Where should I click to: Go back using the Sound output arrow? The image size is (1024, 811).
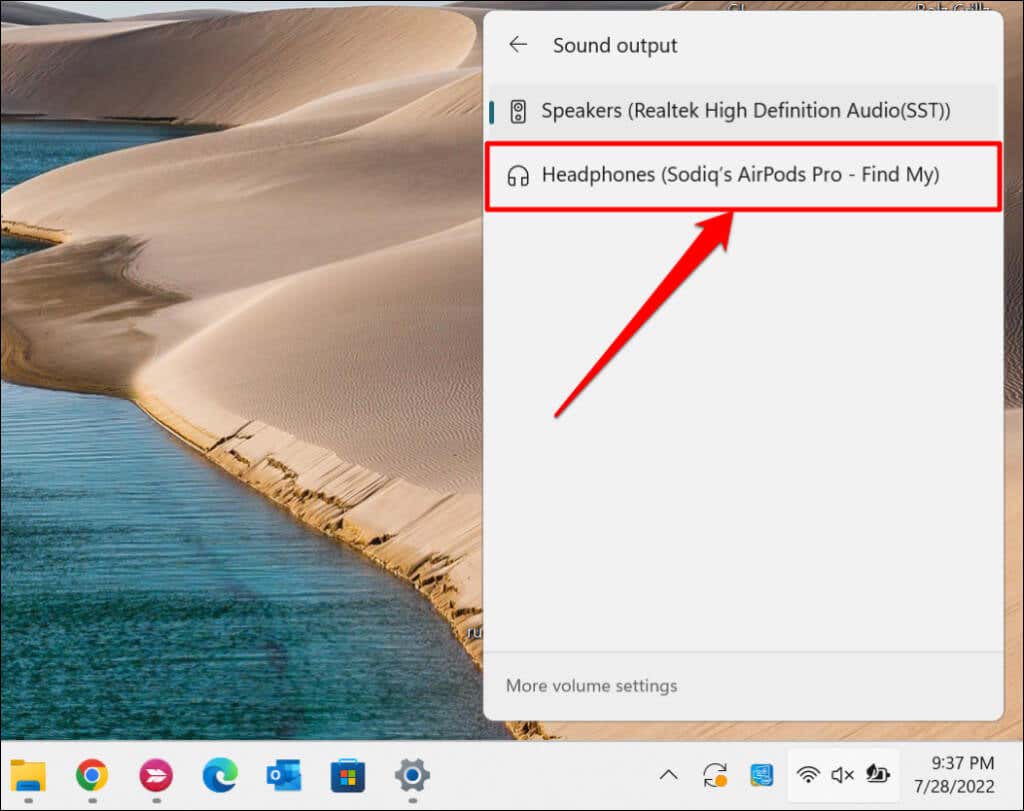[518, 44]
